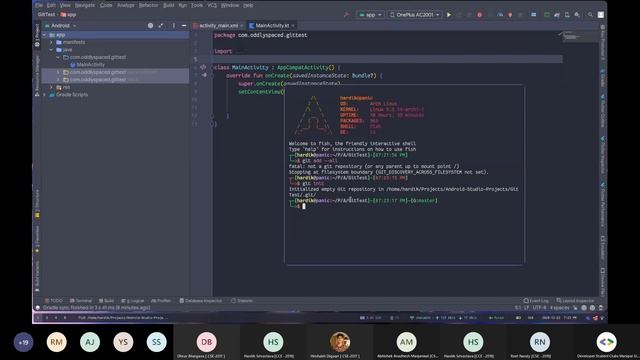Viewport: 640px width, 360px height.
Task: Click app breadcrumb in navigation bar
Action: 69,15
